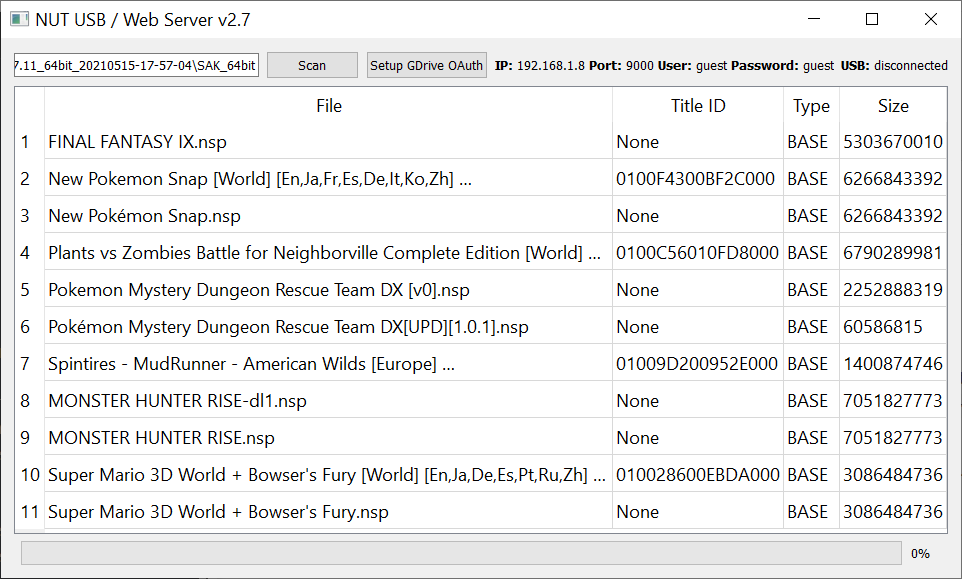Screen dimensions: 962x579
Task: Click BASE type in Spintires row
Action: point(807,364)
